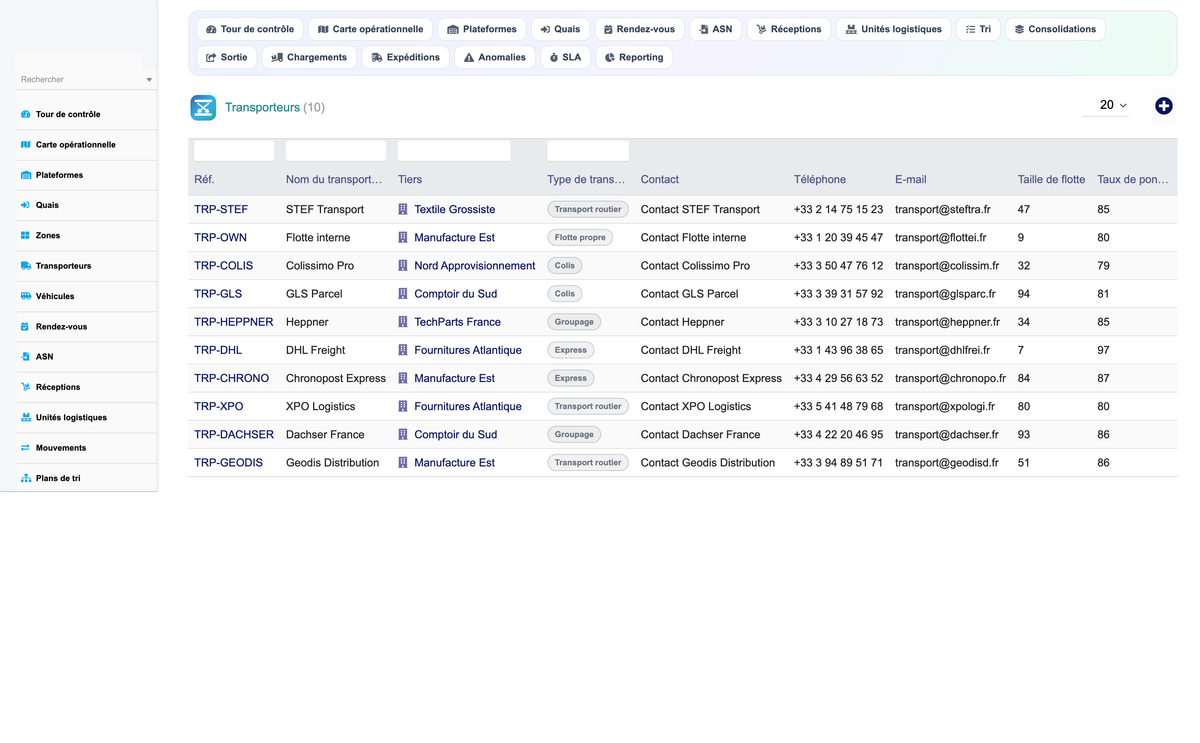Click the Réf. column filter field
Image resolution: width=1200 pixels, height=743 pixels.
click(234, 151)
